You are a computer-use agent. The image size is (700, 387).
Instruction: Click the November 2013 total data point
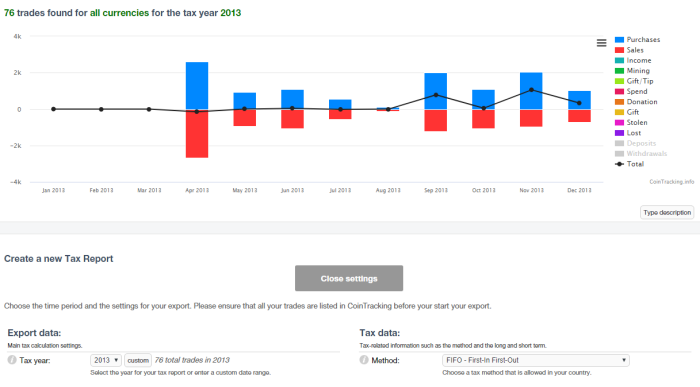click(x=531, y=90)
